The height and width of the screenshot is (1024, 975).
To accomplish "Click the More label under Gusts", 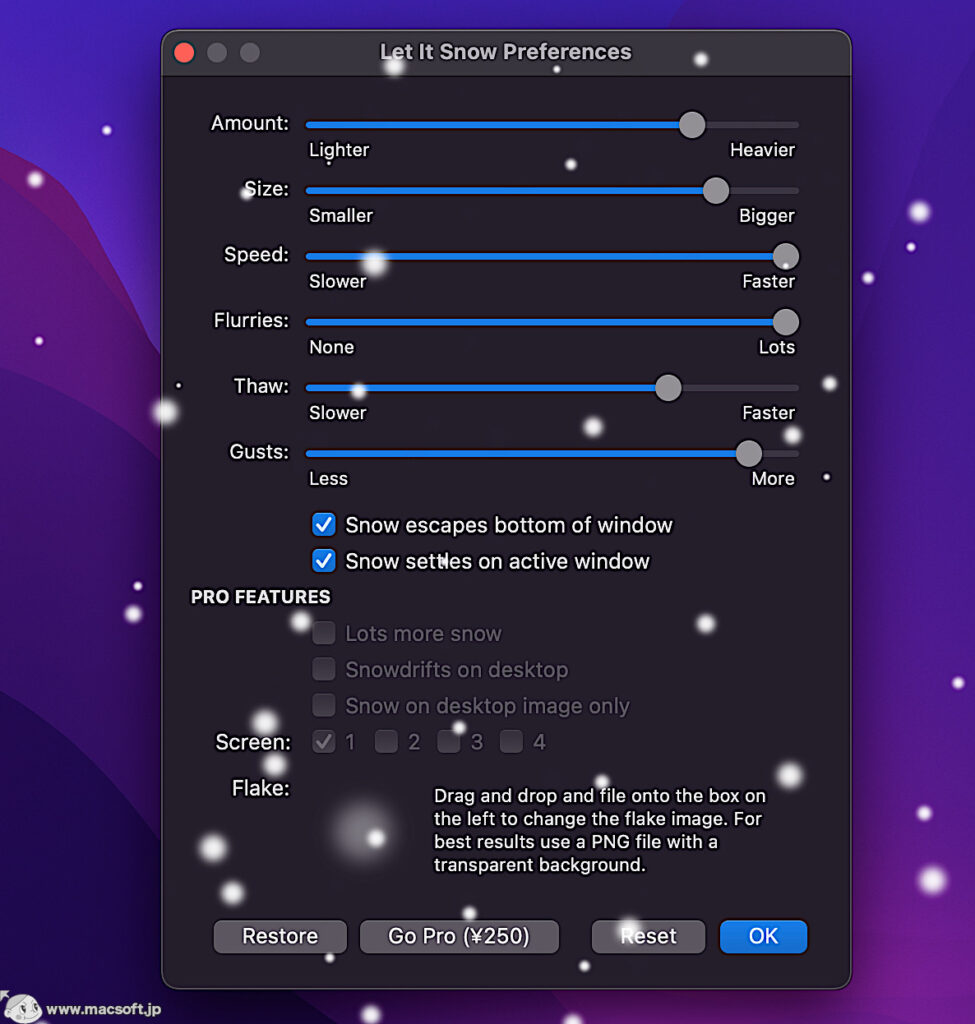I will point(773,479).
